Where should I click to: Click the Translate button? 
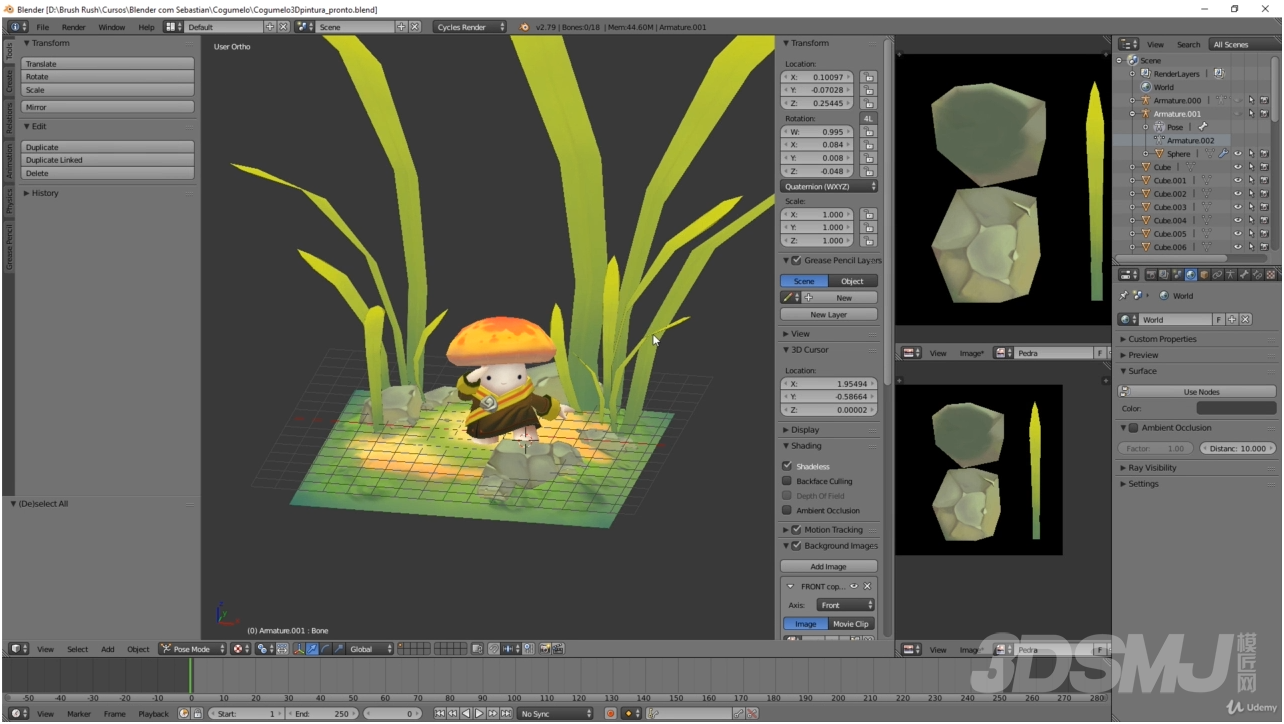(107, 63)
